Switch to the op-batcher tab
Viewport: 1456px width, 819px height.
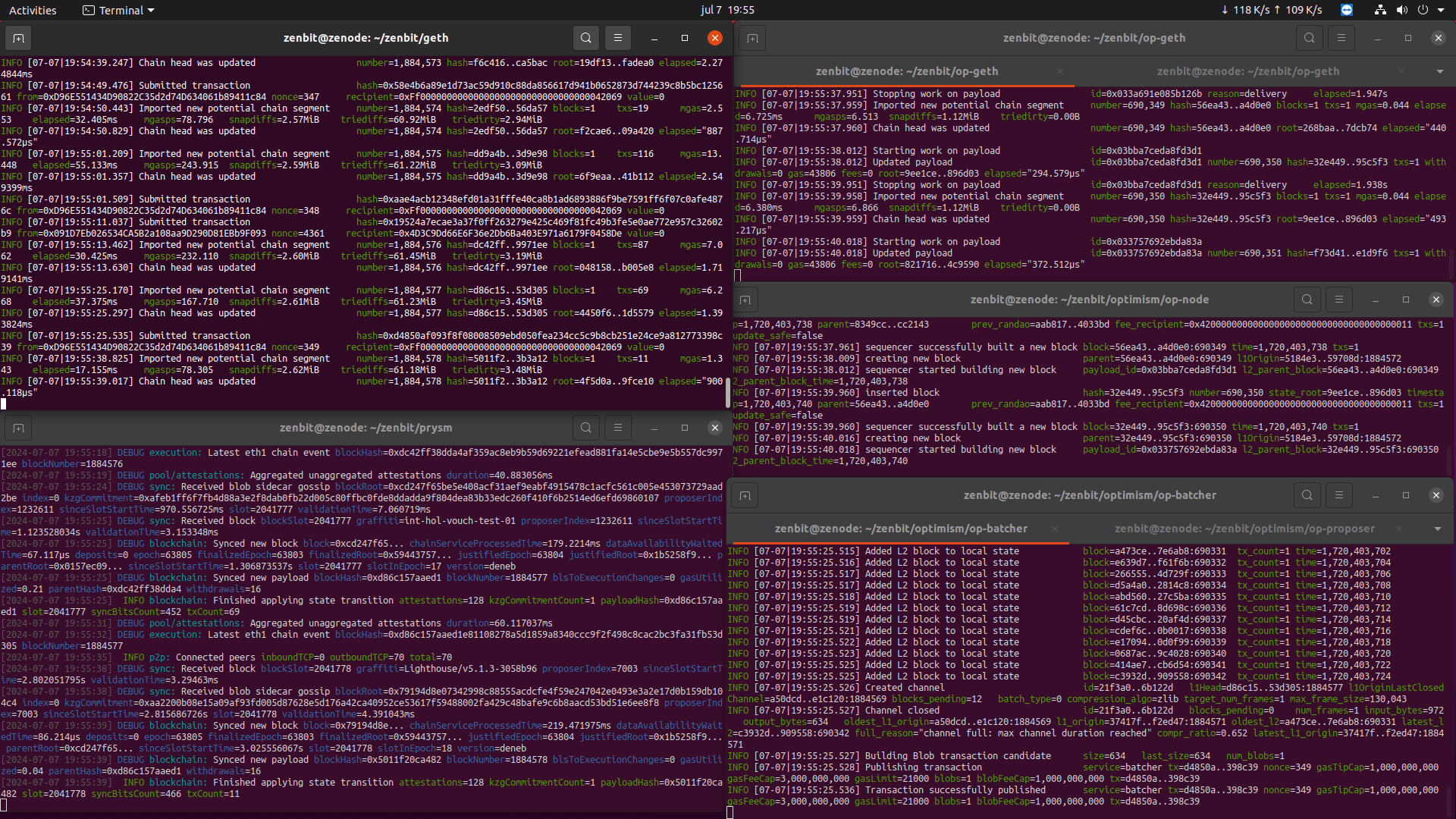901,529
